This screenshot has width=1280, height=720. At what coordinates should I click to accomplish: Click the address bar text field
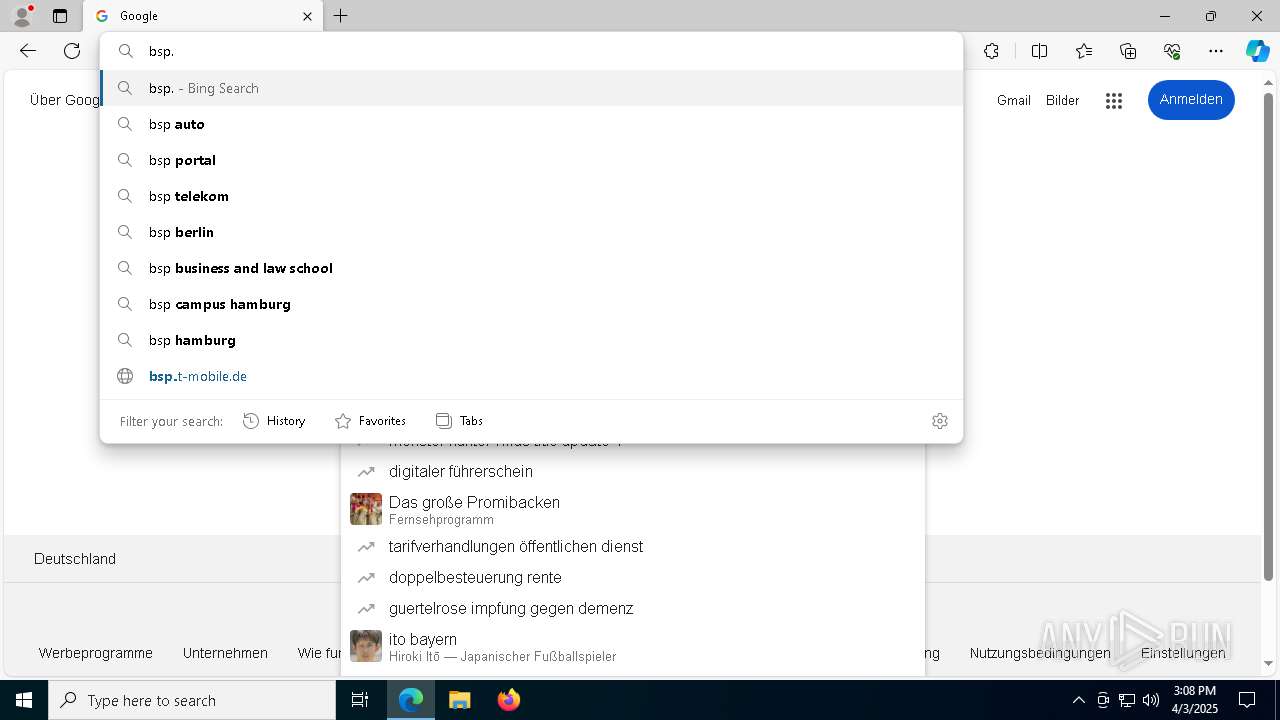(531, 51)
